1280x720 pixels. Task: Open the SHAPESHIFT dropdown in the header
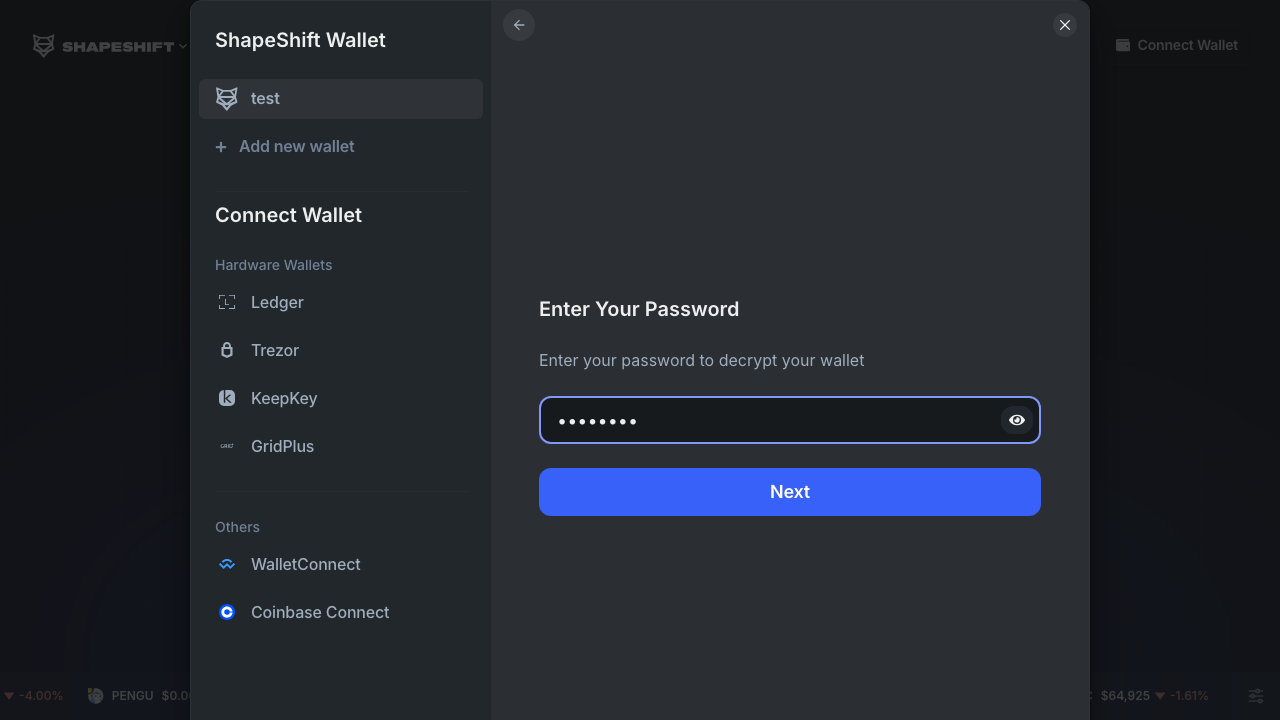[x=110, y=45]
